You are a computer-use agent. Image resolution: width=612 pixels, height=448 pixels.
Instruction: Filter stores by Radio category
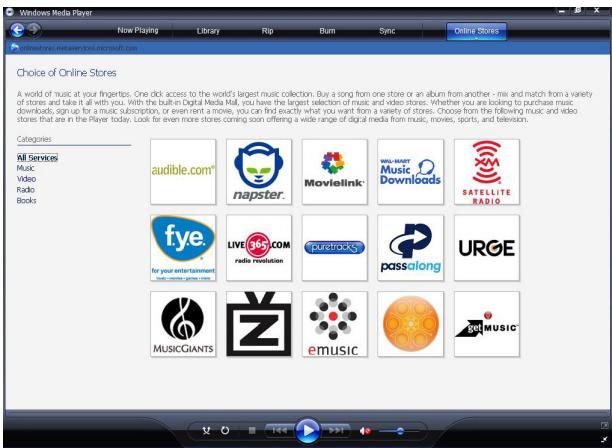[x=25, y=190]
